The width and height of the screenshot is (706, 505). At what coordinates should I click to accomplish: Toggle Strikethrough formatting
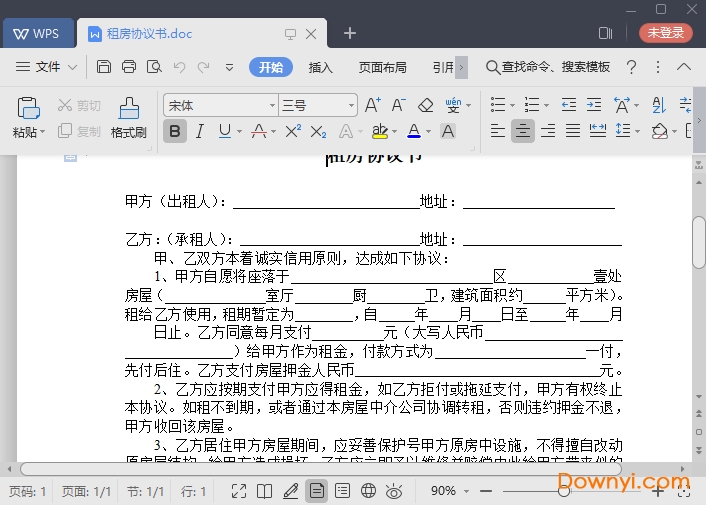pyautogui.click(x=259, y=131)
